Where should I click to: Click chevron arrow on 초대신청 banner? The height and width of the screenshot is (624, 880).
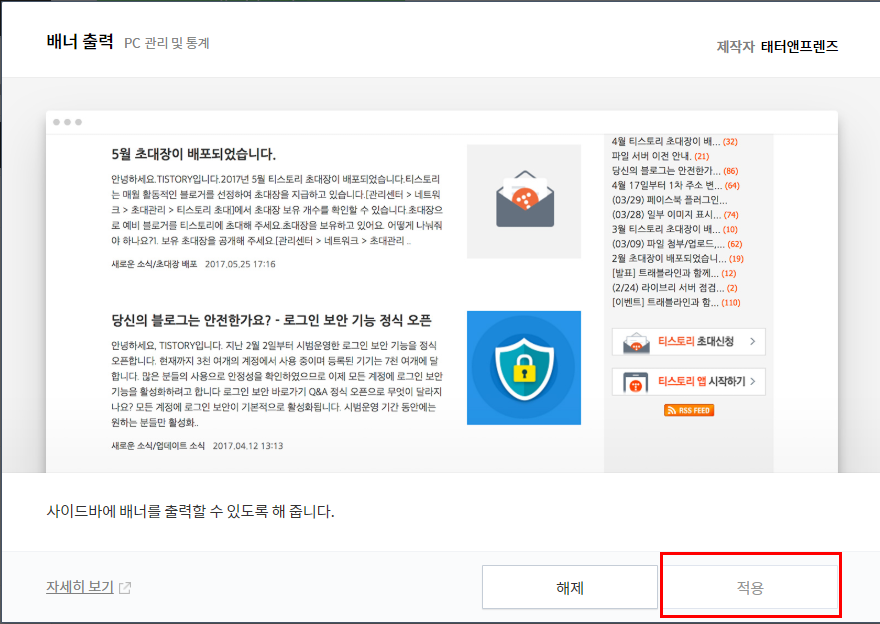[x=753, y=341]
